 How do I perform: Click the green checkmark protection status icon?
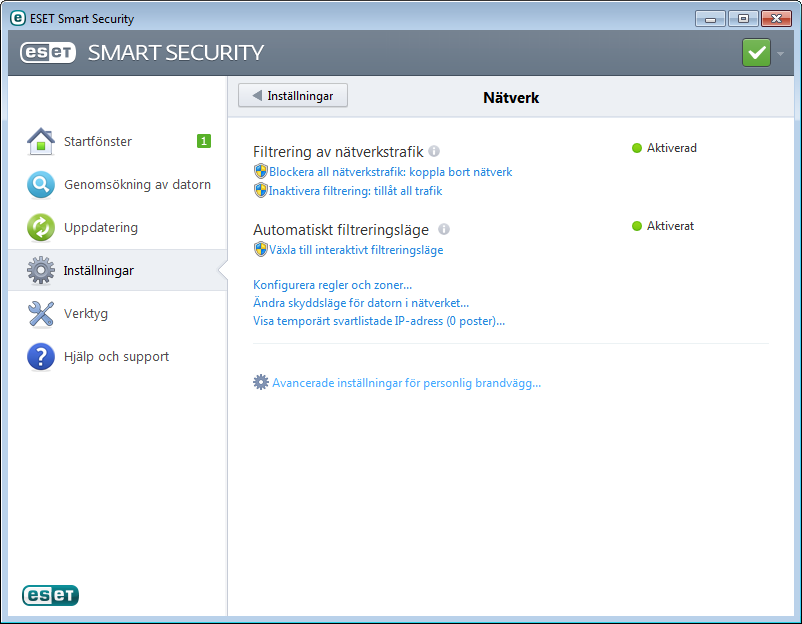click(756, 52)
